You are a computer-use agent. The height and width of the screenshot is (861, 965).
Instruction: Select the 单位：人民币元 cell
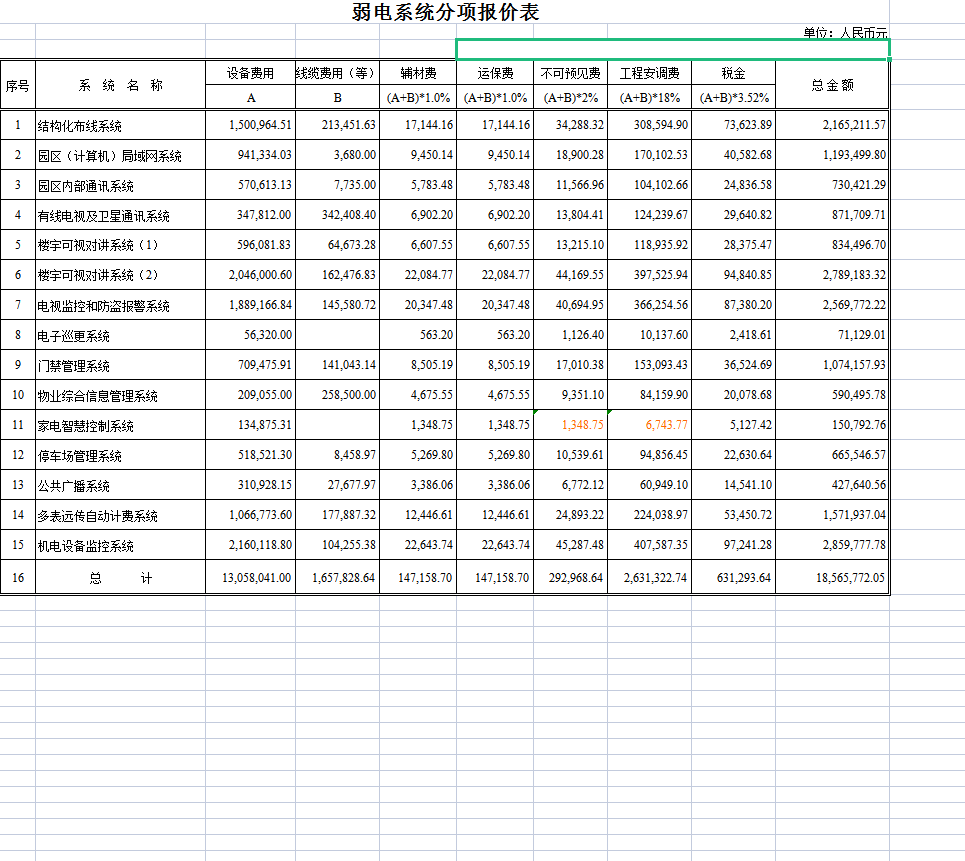pos(845,33)
